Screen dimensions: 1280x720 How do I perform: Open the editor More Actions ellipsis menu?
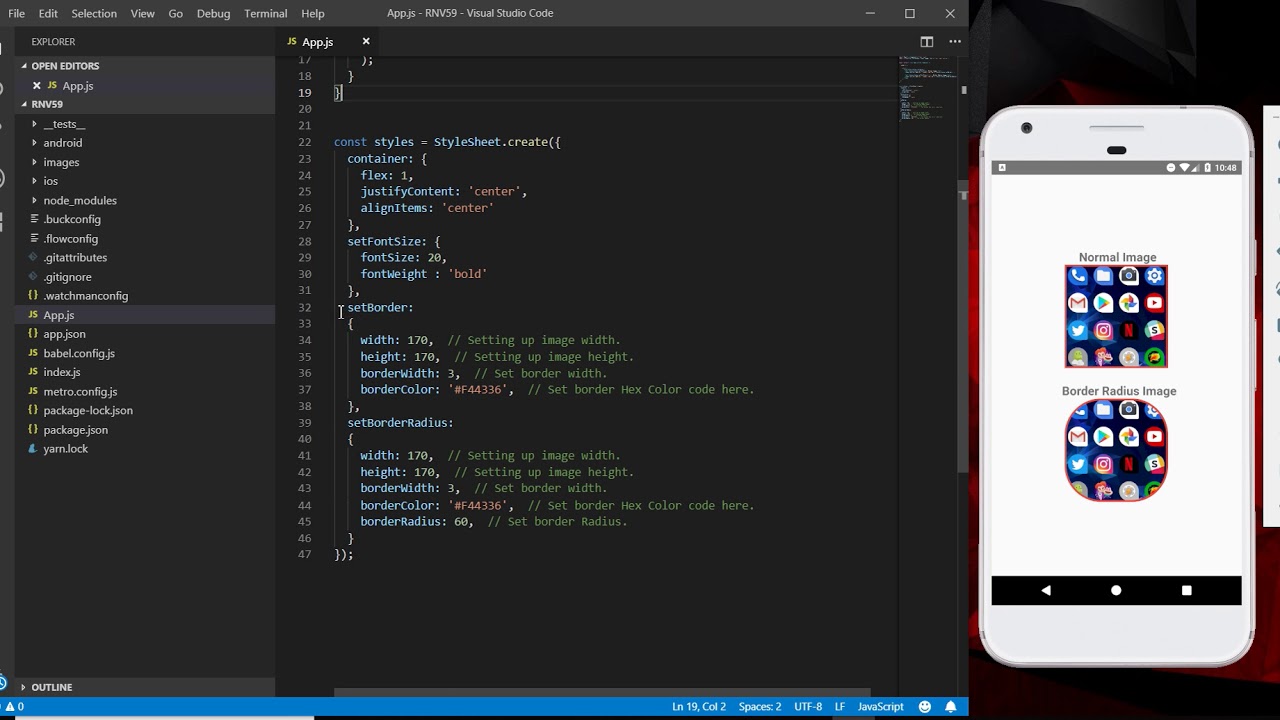955,42
